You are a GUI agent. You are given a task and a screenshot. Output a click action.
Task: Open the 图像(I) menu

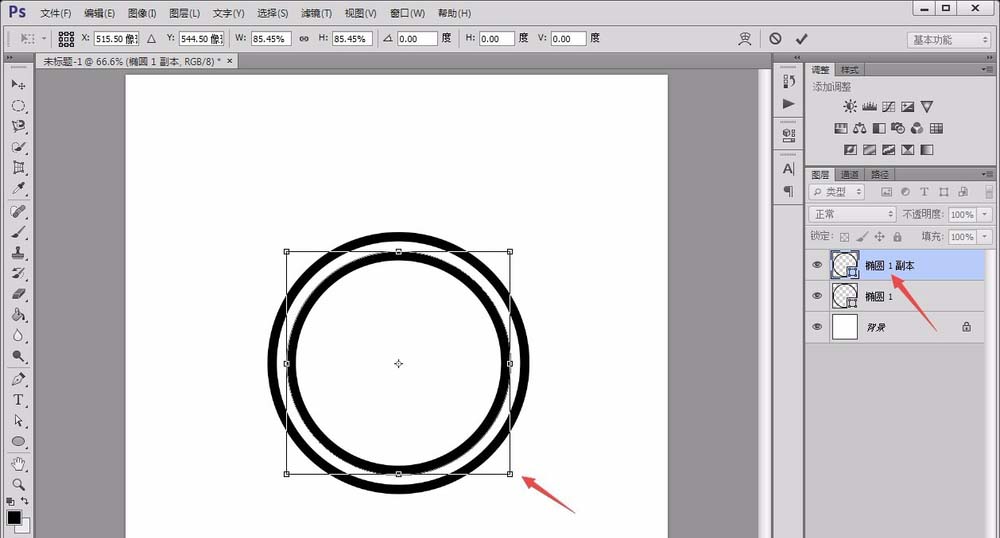(142, 13)
